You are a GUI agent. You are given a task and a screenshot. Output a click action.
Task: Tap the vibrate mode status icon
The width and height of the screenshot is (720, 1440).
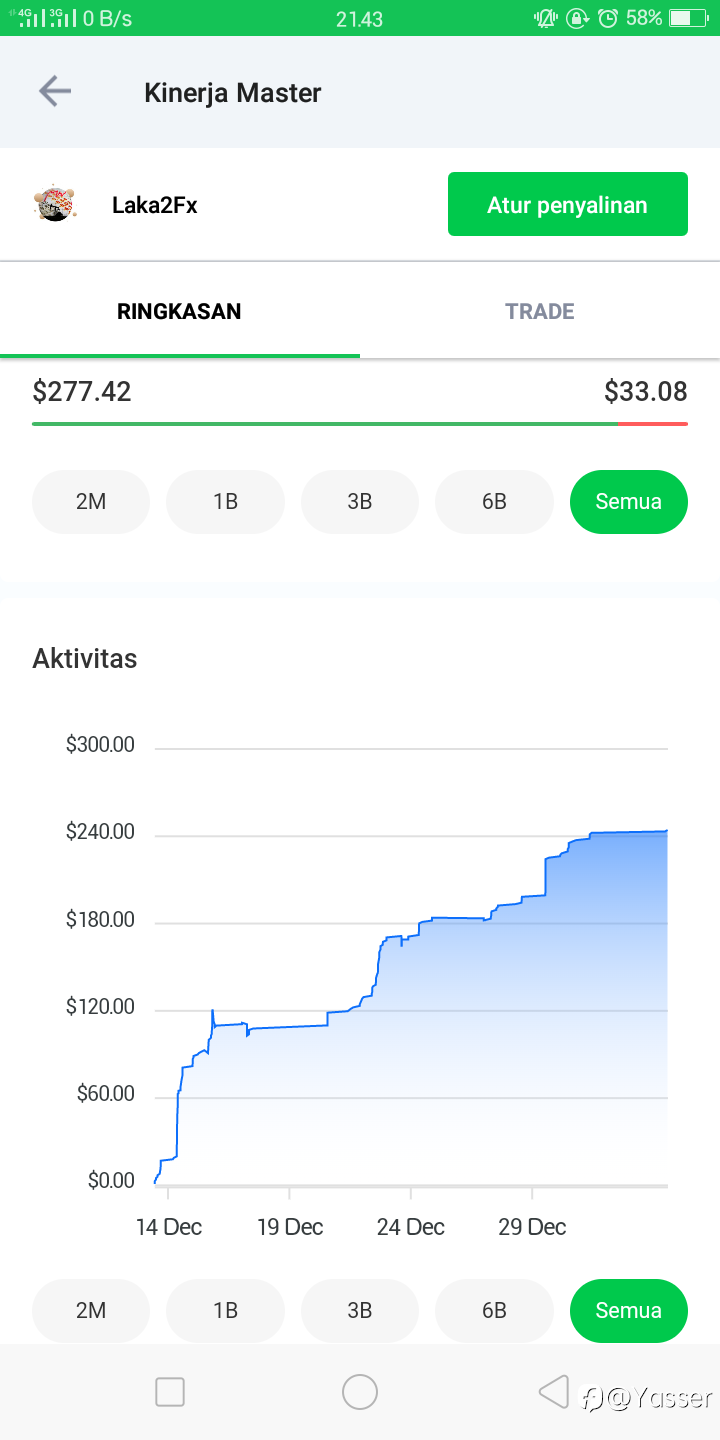tap(546, 18)
